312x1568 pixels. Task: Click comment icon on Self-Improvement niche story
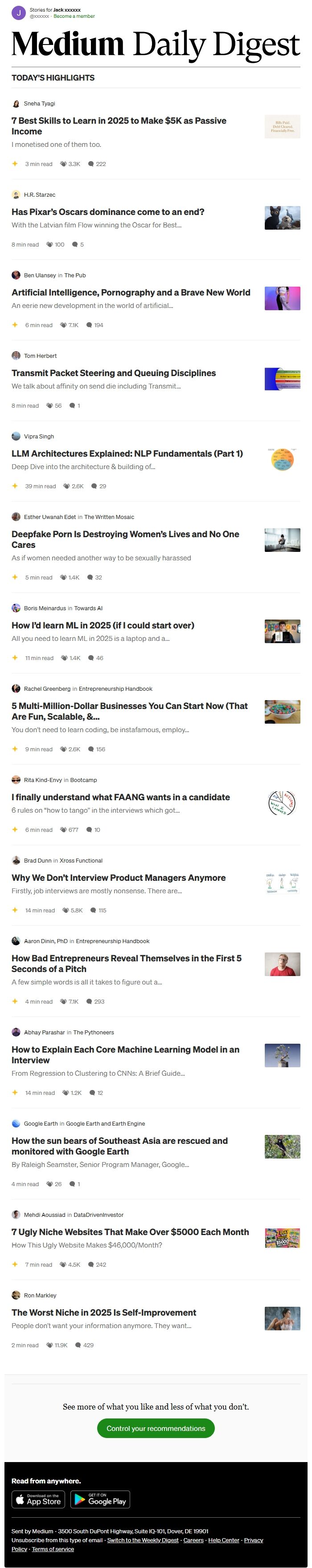78,1345
